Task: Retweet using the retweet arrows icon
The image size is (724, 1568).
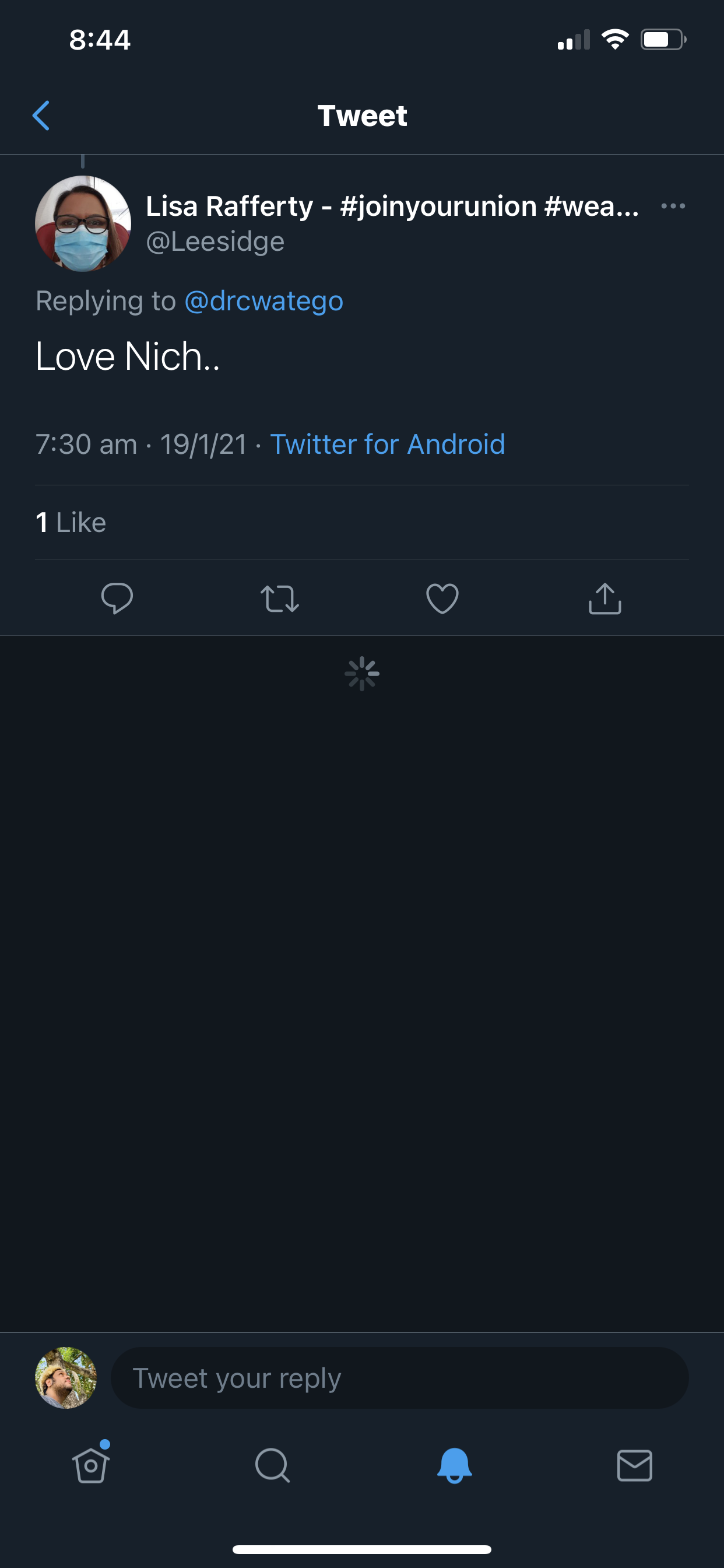Action: tap(279, 598)
